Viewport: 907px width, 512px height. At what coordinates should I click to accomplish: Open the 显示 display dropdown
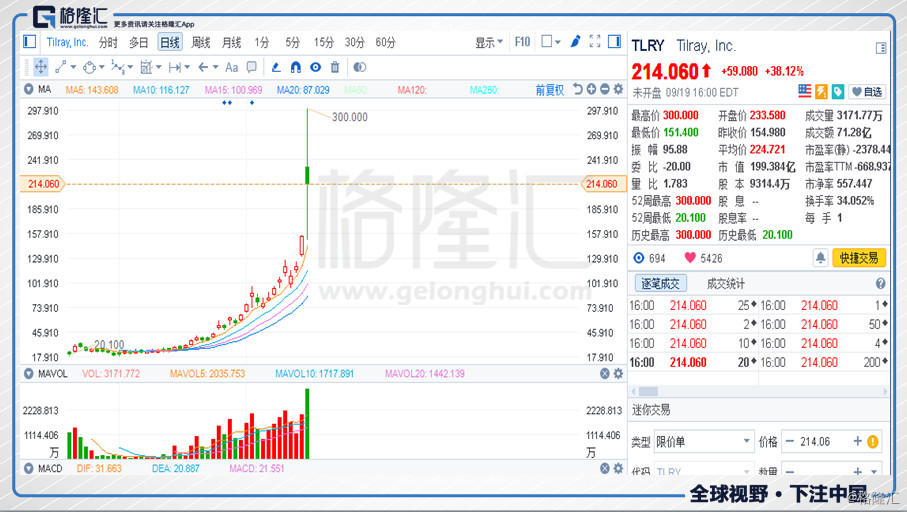(489, 42)
